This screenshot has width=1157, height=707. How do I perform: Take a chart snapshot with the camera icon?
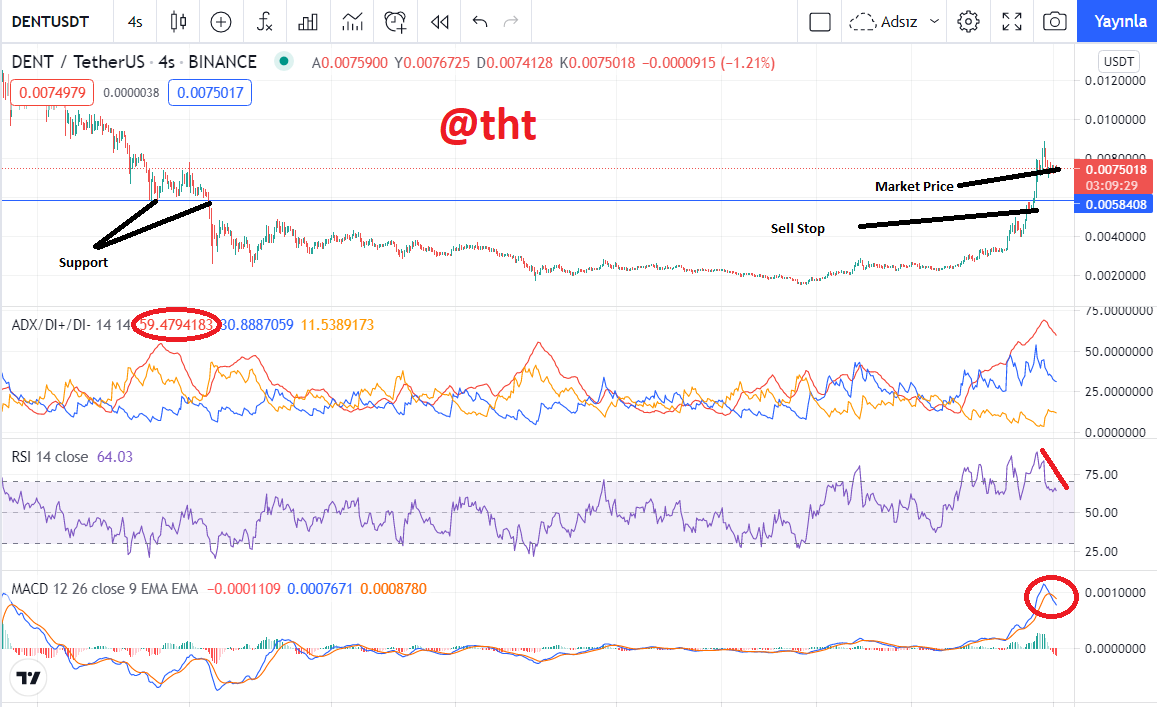tap(1054, 21)
